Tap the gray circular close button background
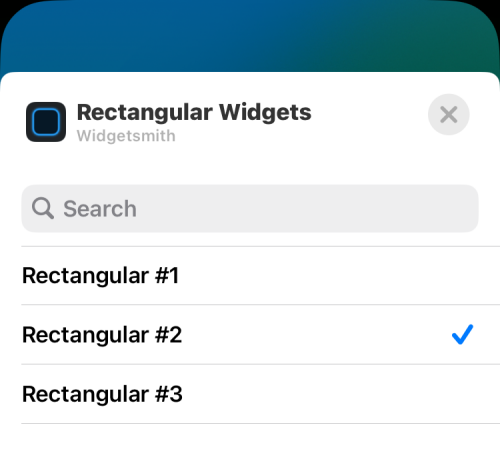Viewport: 500px width, 456px height. point(449,115)
